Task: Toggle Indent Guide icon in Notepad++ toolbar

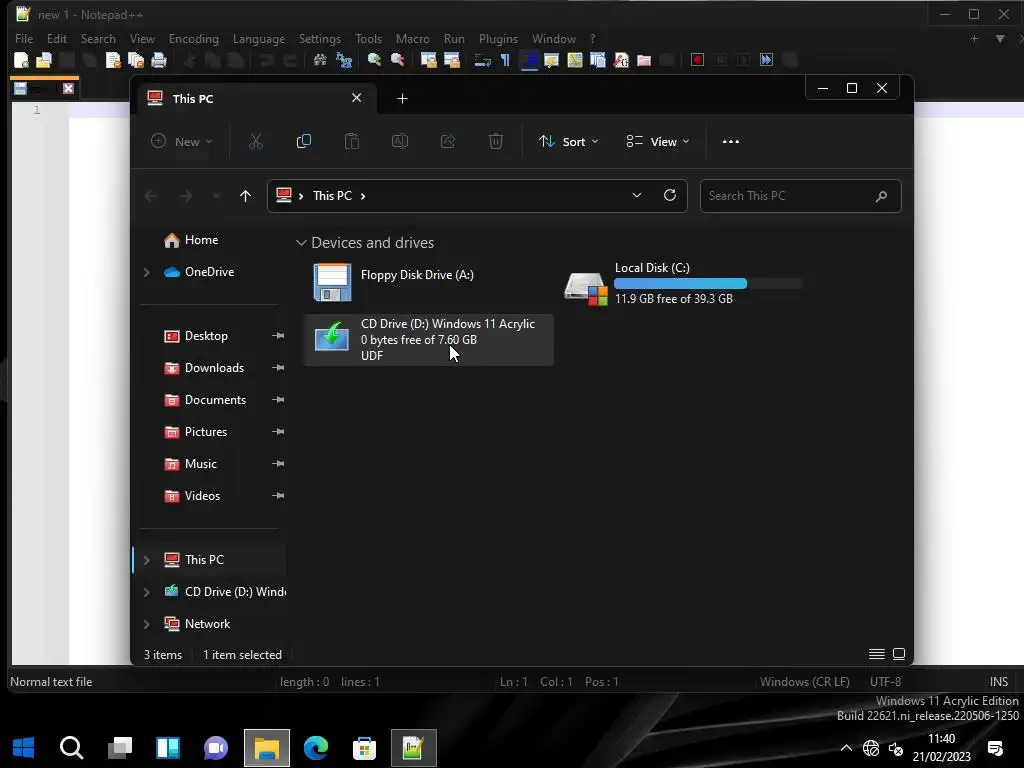Action: 529,60
